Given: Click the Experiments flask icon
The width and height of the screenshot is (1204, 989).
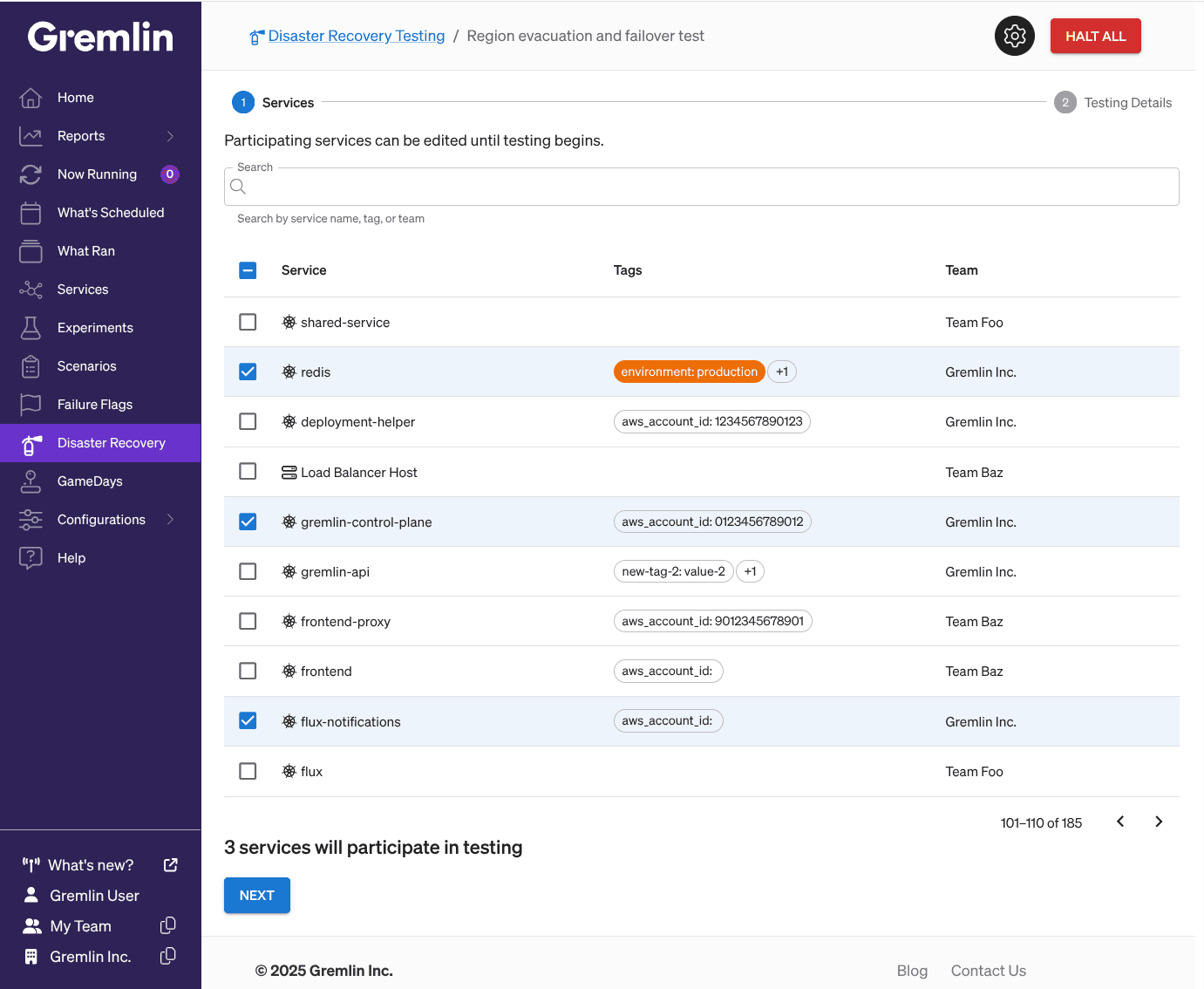Looking at the screenshot, I should click(x=31, y=328).
